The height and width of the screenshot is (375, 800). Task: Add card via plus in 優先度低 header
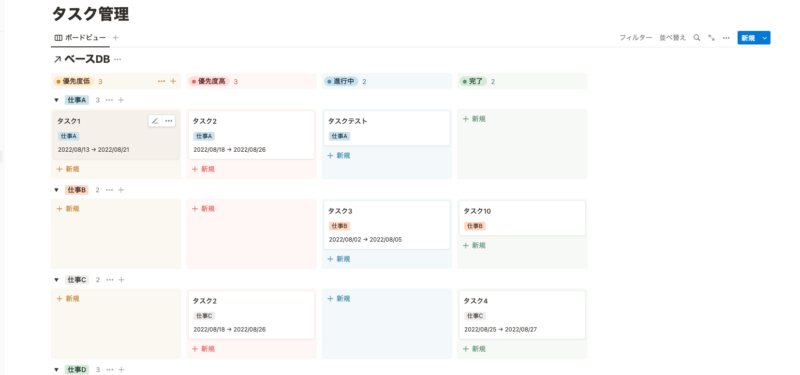point(173,81)
